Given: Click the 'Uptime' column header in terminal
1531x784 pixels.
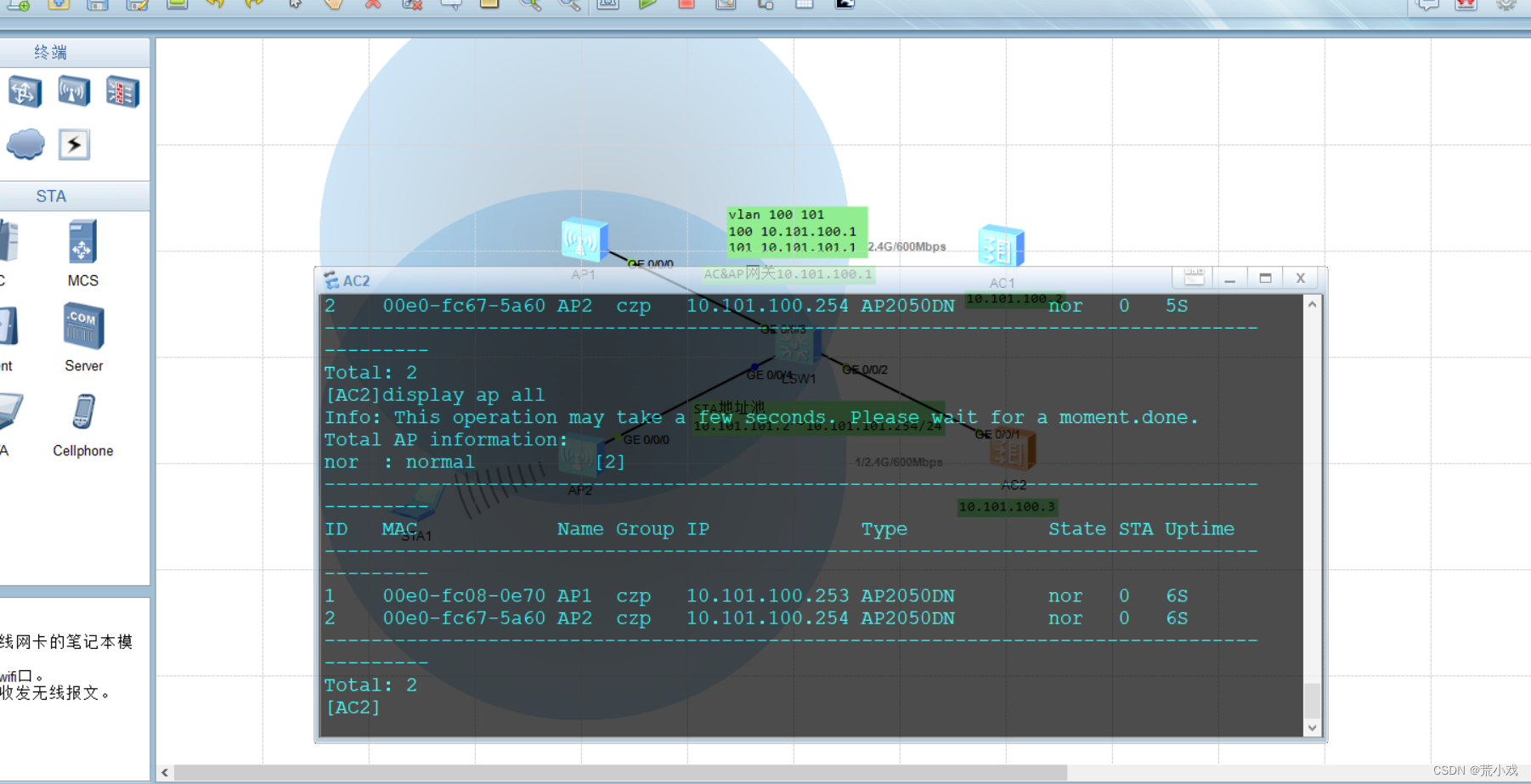Looking at the screenshot, I should 1200,529.
